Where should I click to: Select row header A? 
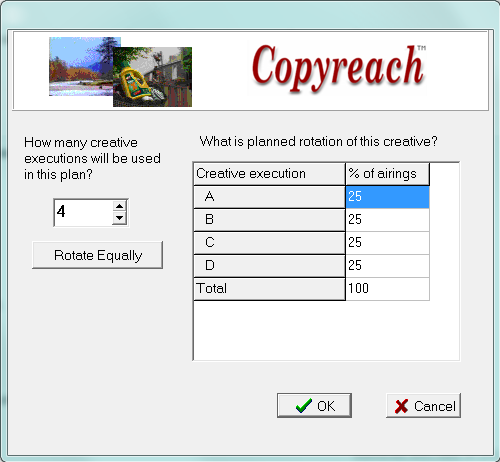click(x=269, y=197)
